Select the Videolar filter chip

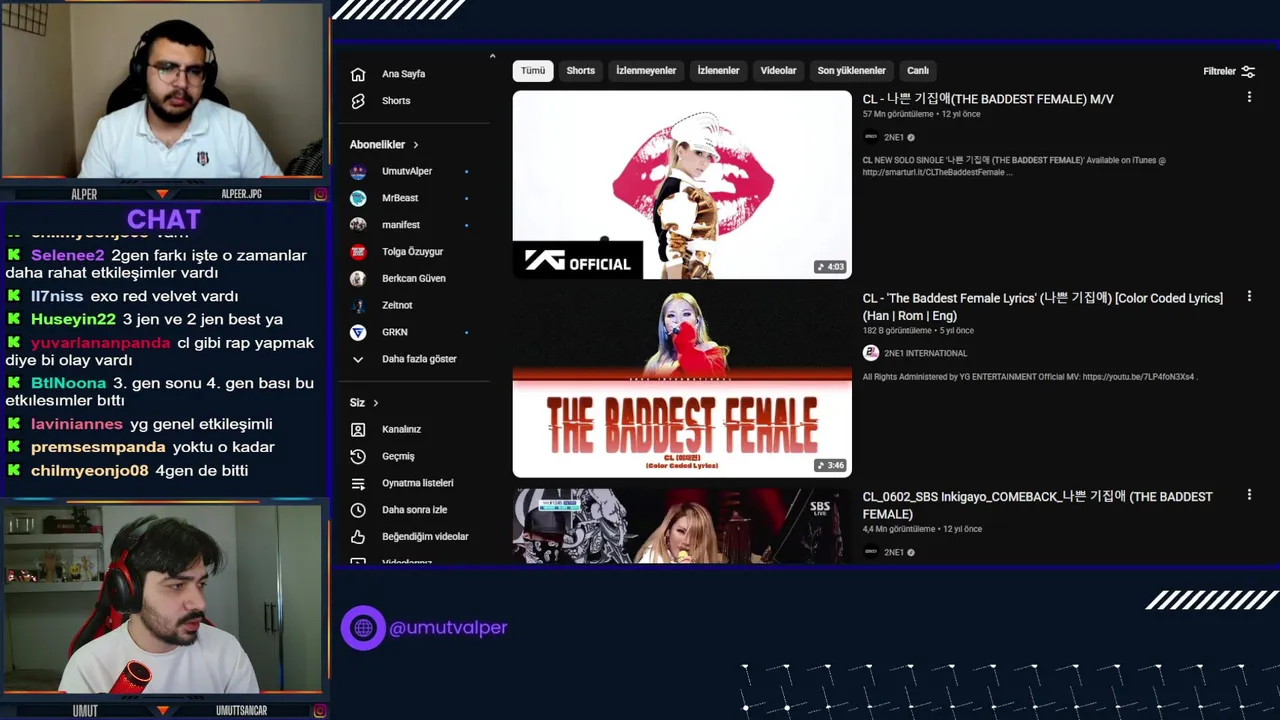(x=778, y=71)
